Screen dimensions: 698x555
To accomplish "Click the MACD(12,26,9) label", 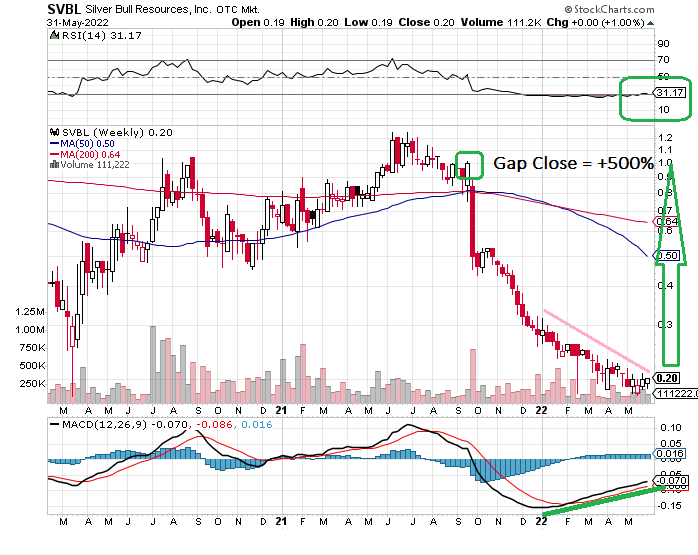I will point(104,425).
